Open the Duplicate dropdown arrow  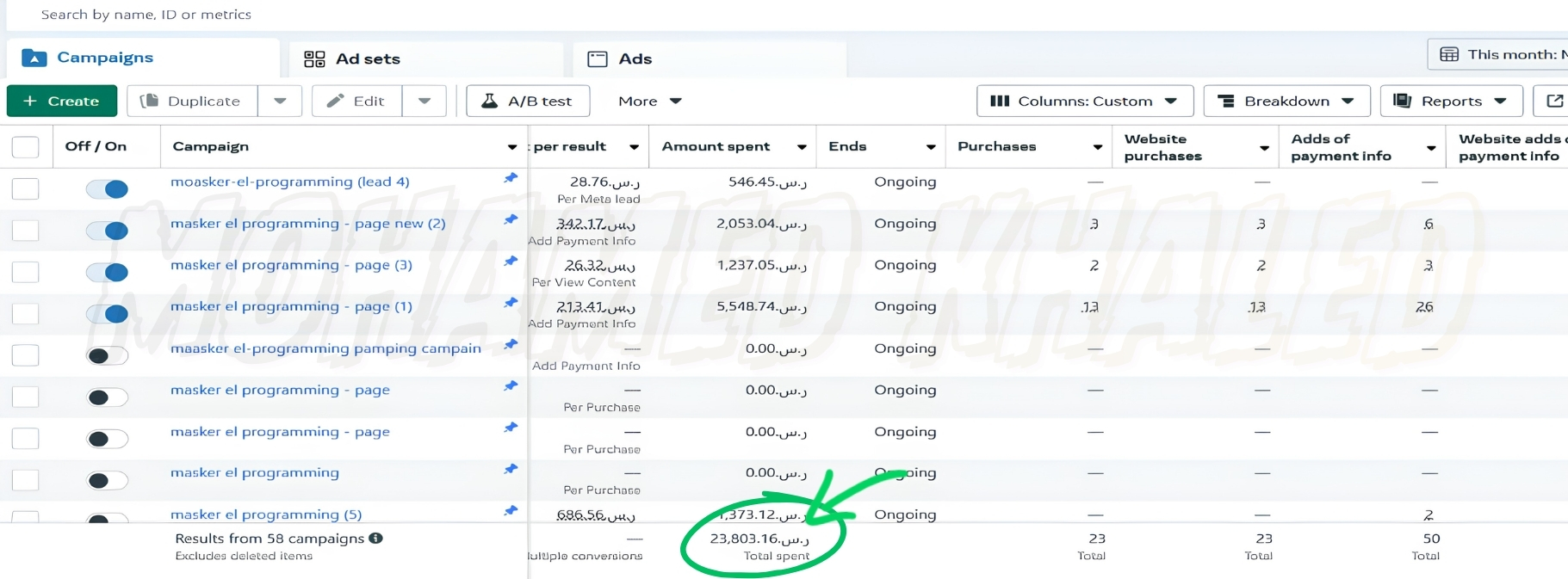click(280, 101)
